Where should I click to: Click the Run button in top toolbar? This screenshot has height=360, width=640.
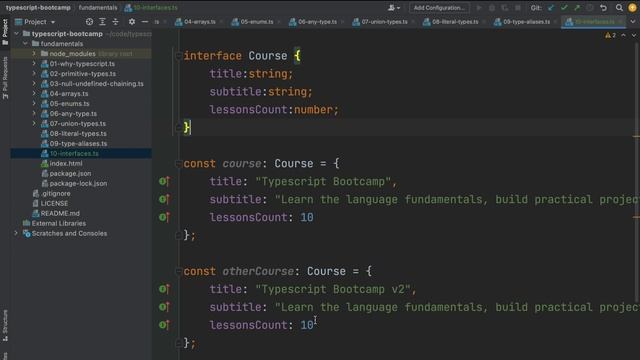tap(479, 8)
